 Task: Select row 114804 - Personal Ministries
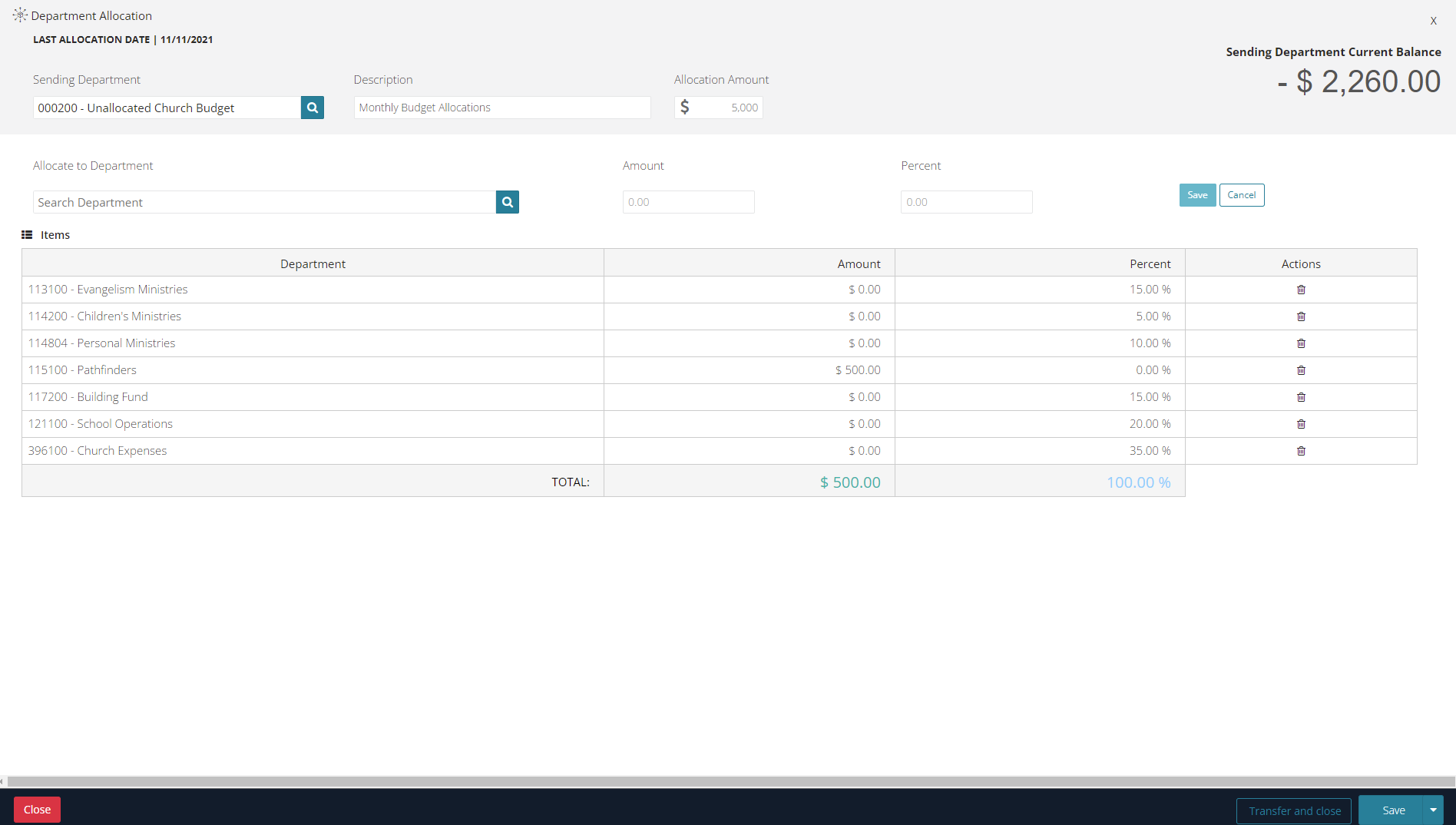720,343
